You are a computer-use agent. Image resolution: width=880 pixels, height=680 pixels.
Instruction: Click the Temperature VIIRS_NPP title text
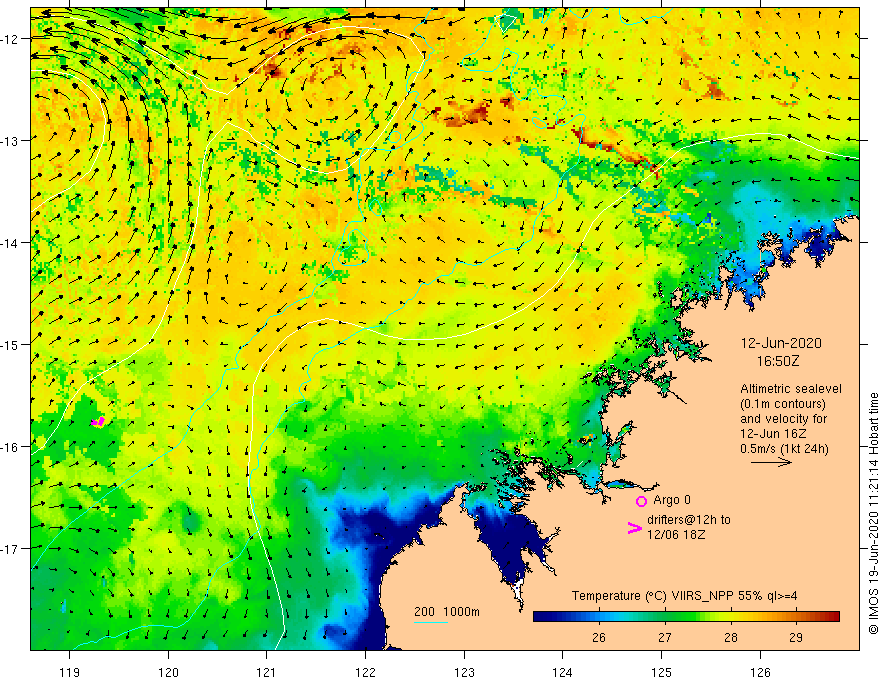click(x=684, y=596)
